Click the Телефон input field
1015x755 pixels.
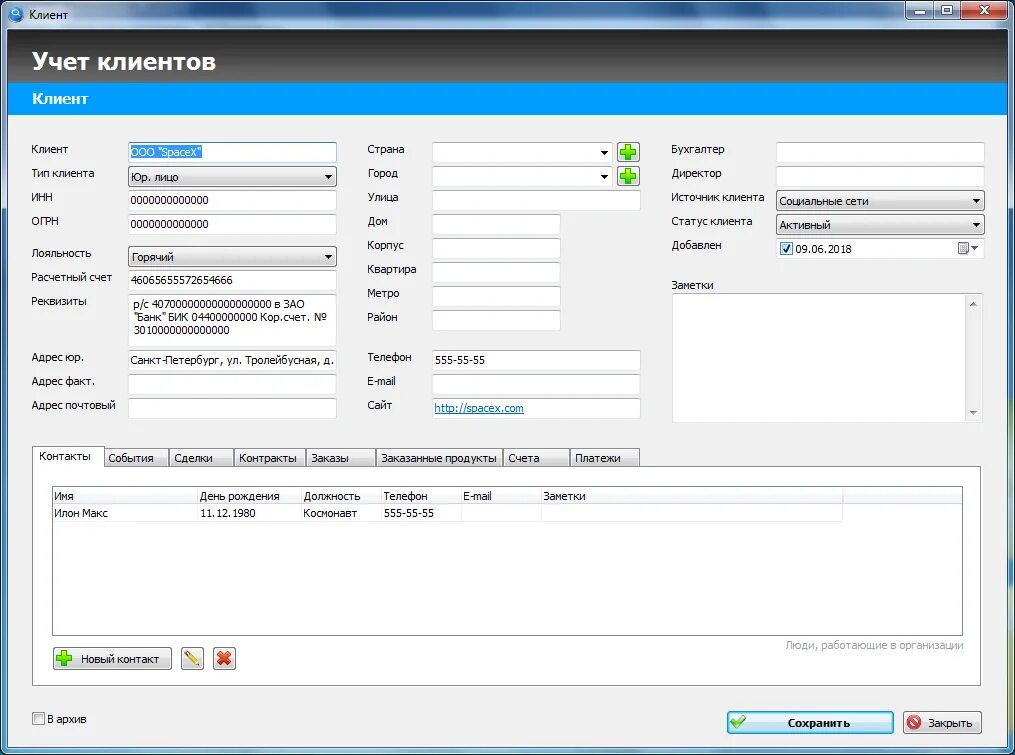click(536, 360)
